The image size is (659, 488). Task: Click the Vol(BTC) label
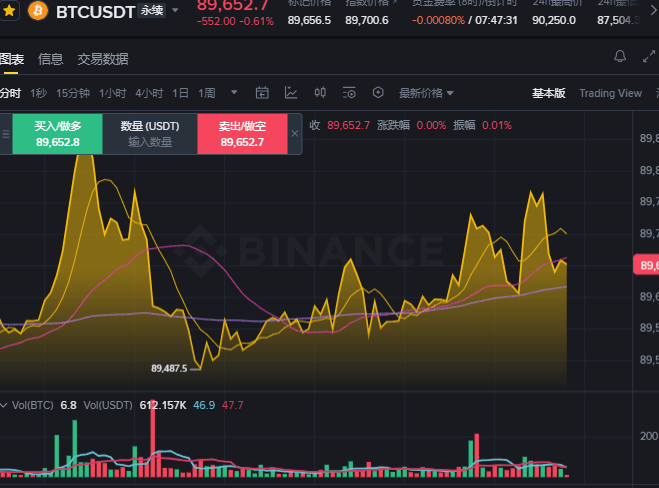pyautogui.click(x=32, y=405)
